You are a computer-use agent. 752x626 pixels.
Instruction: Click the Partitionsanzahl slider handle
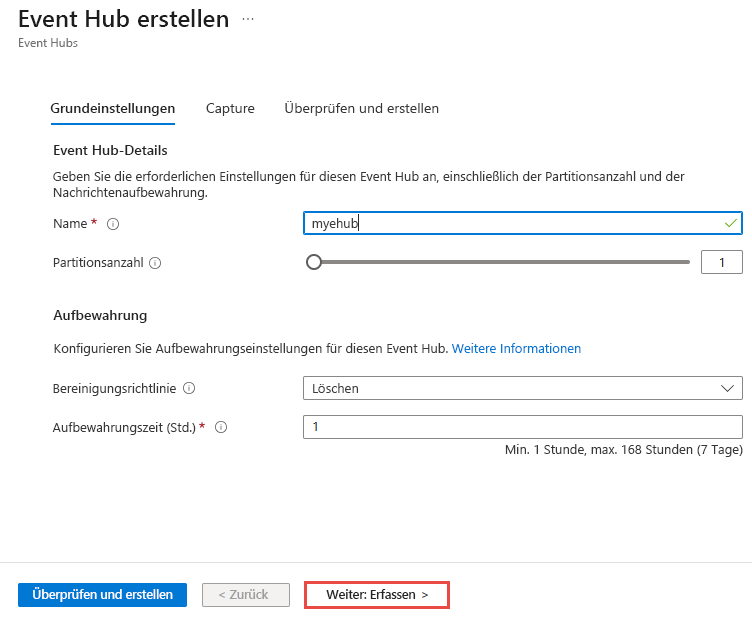point(314,262)
